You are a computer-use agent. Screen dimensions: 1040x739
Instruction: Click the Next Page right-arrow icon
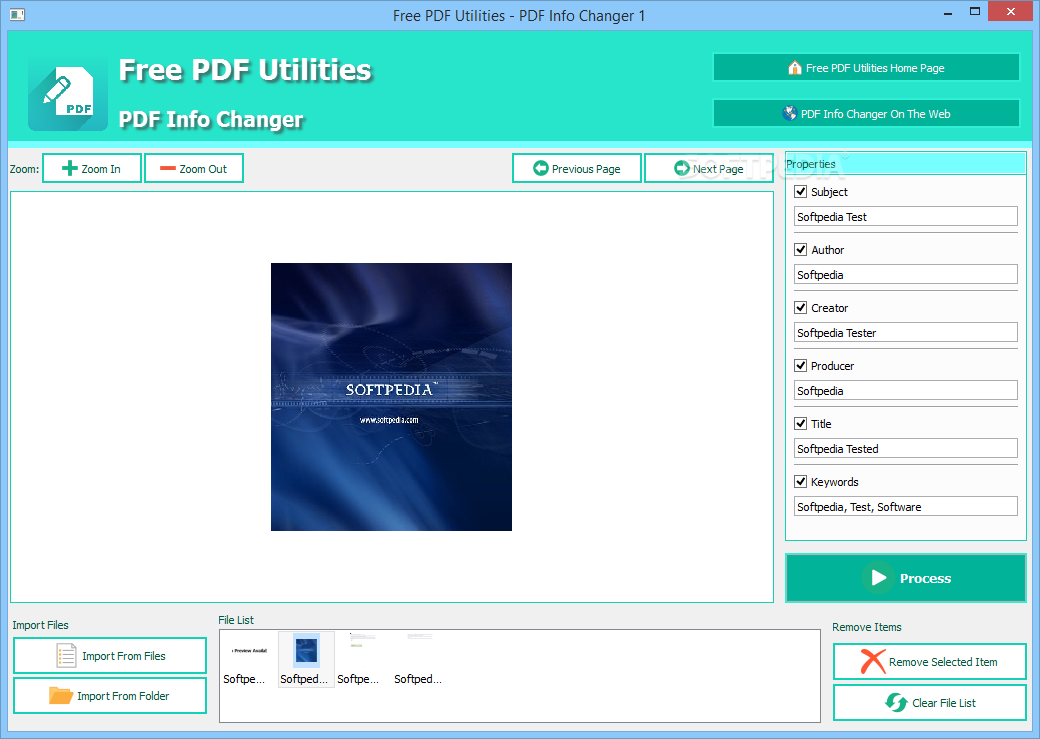pos(682,168)
